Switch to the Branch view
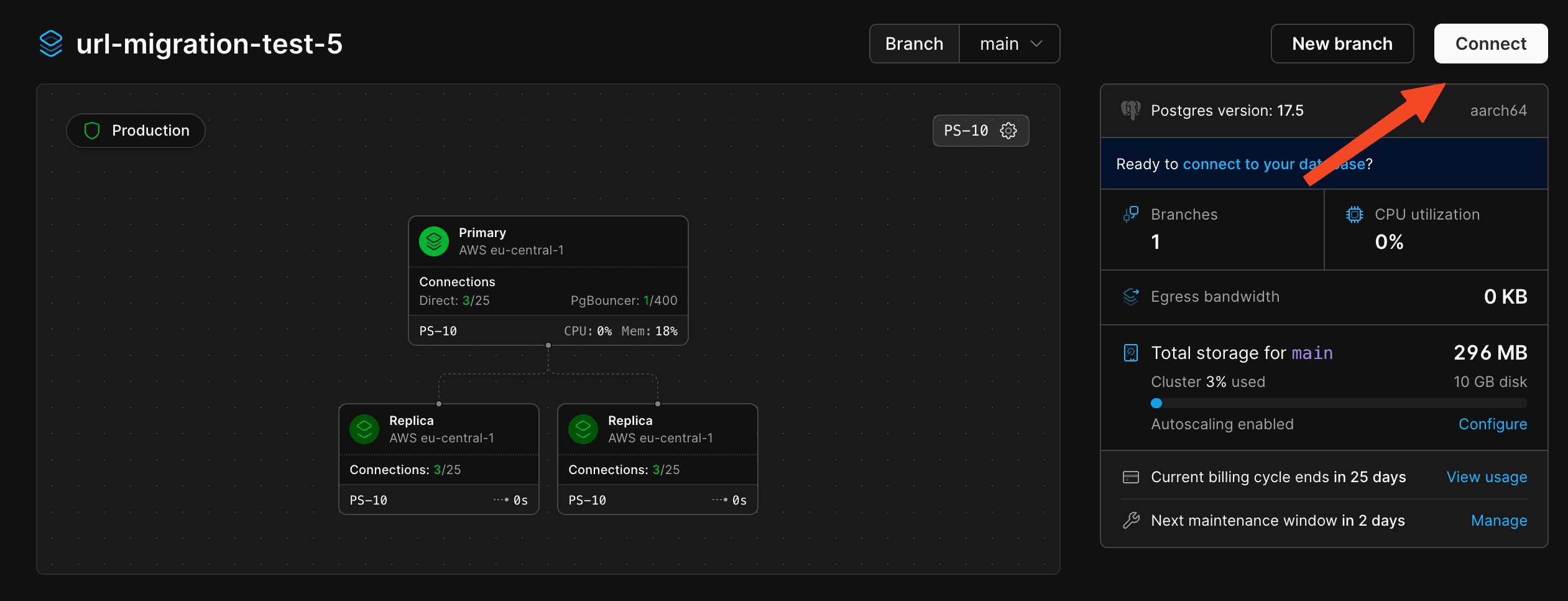The width and height of the screenshot is (1568, 601). (914, 44)
